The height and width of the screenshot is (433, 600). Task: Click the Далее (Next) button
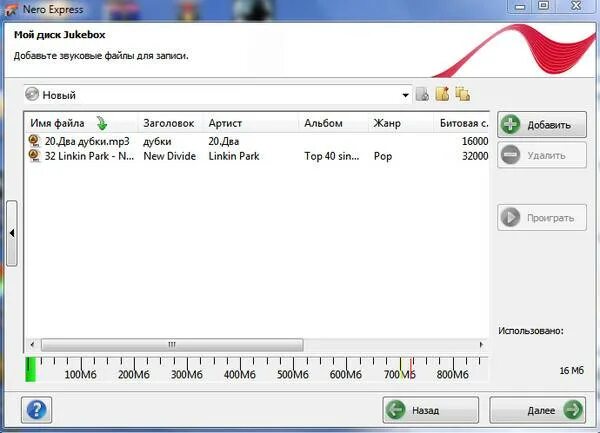(x=538, y=410)
